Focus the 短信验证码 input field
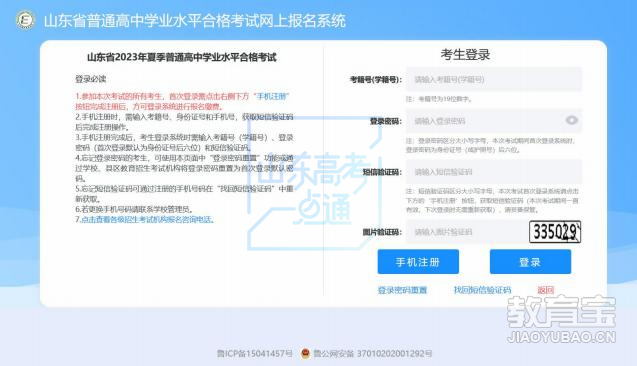The height and width of the screenshot is (366, 637). click(x=494, y=172)
